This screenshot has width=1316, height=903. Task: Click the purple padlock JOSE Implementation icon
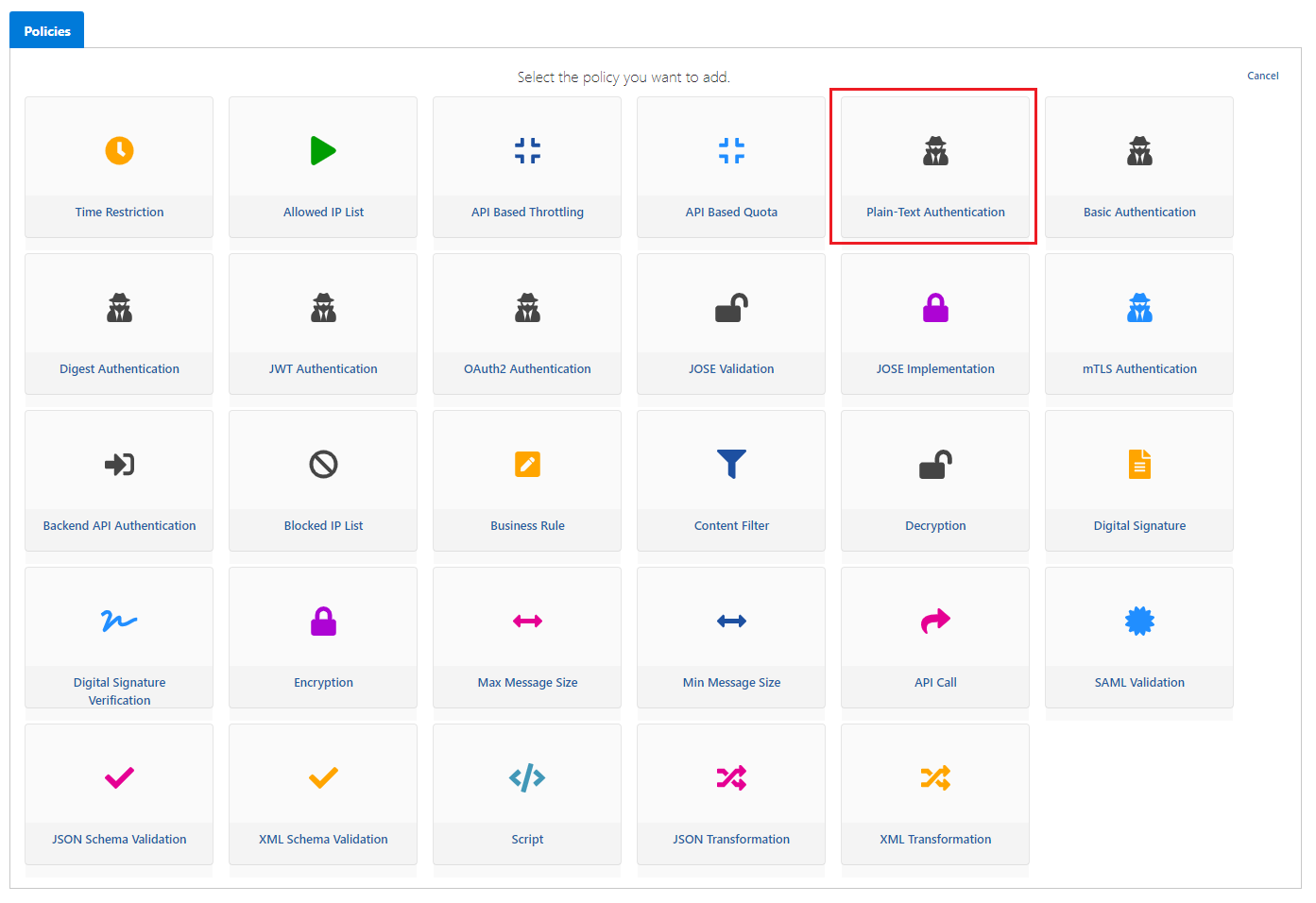[x=935, y=307]
